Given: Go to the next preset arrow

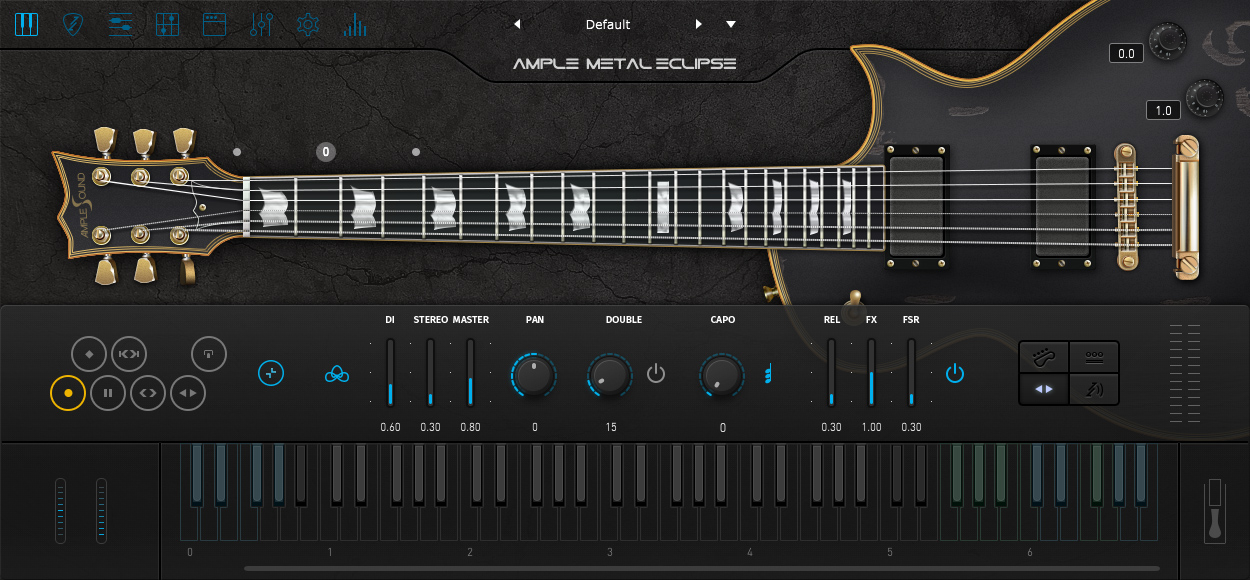Looking at the screenshot, I should (699, 24).
